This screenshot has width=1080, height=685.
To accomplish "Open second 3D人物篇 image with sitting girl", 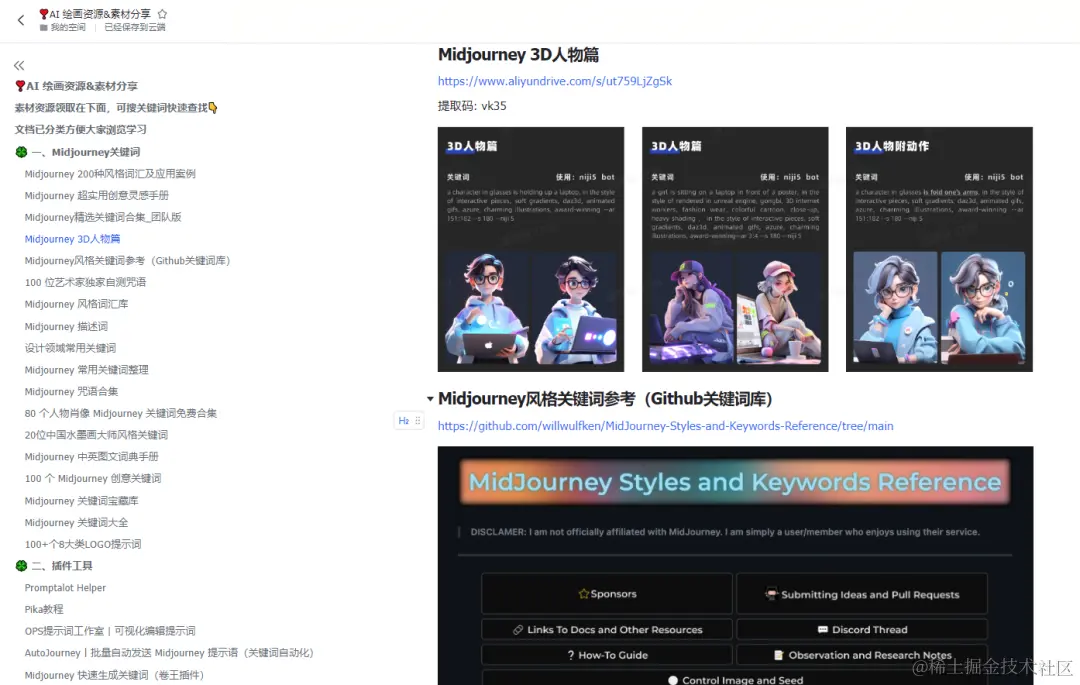I will pos(735,249).
